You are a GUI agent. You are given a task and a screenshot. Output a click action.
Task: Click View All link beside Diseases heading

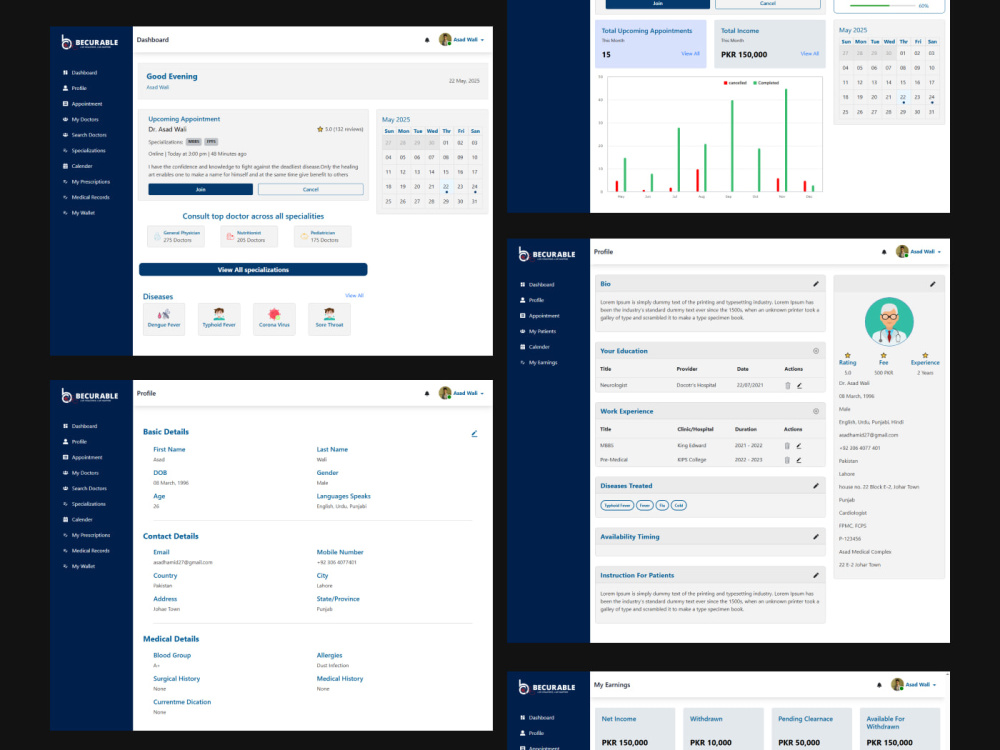tap(354, 296)
